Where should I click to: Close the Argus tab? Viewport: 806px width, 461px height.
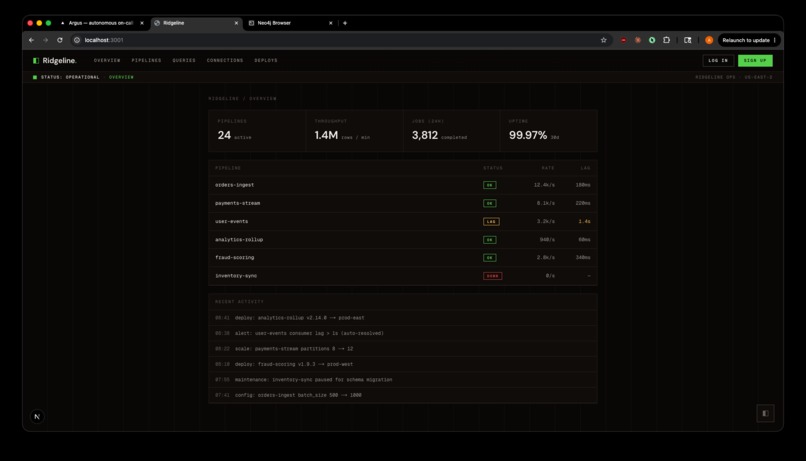142,23
